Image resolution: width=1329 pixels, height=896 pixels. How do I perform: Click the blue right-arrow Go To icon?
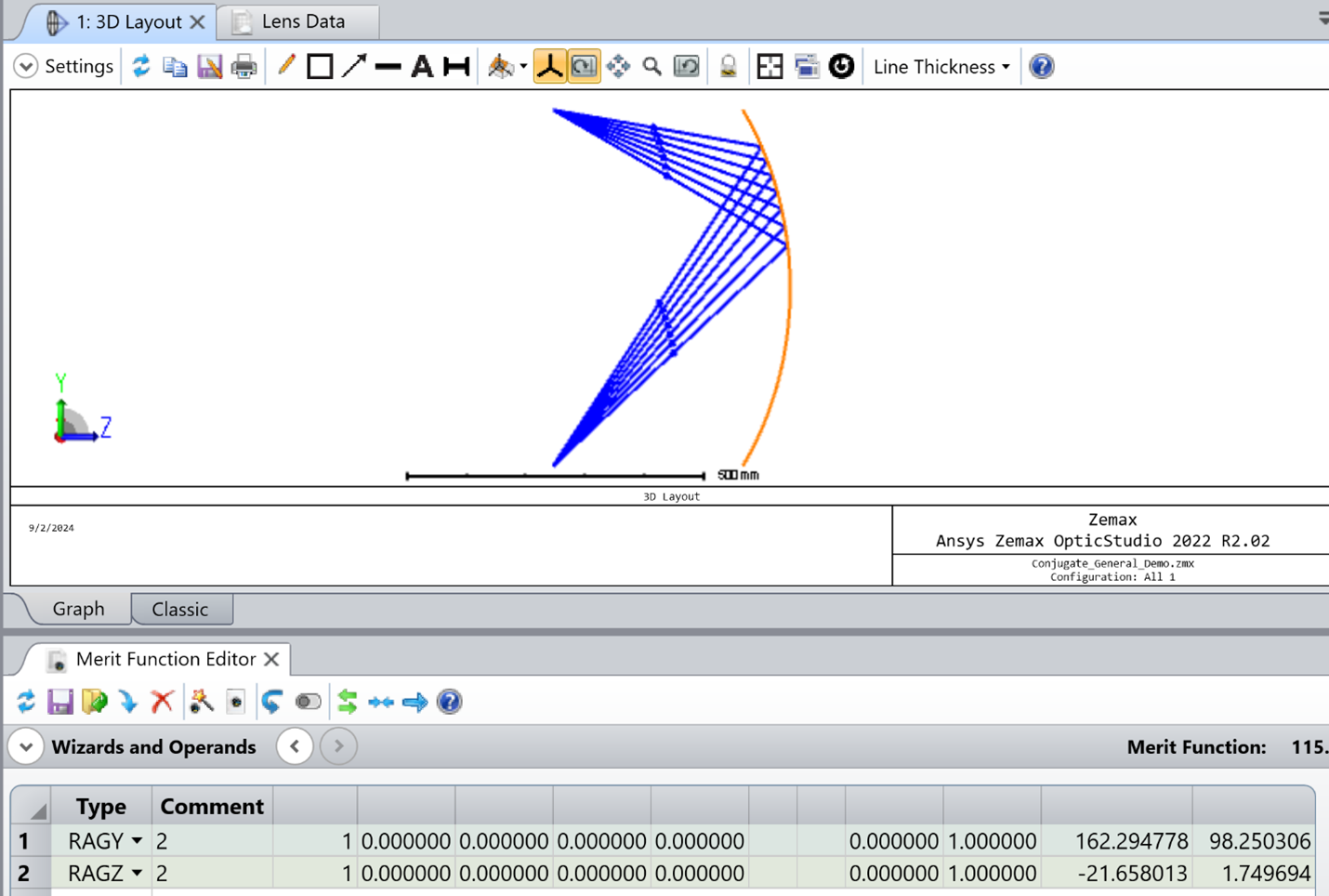(415, 703)
